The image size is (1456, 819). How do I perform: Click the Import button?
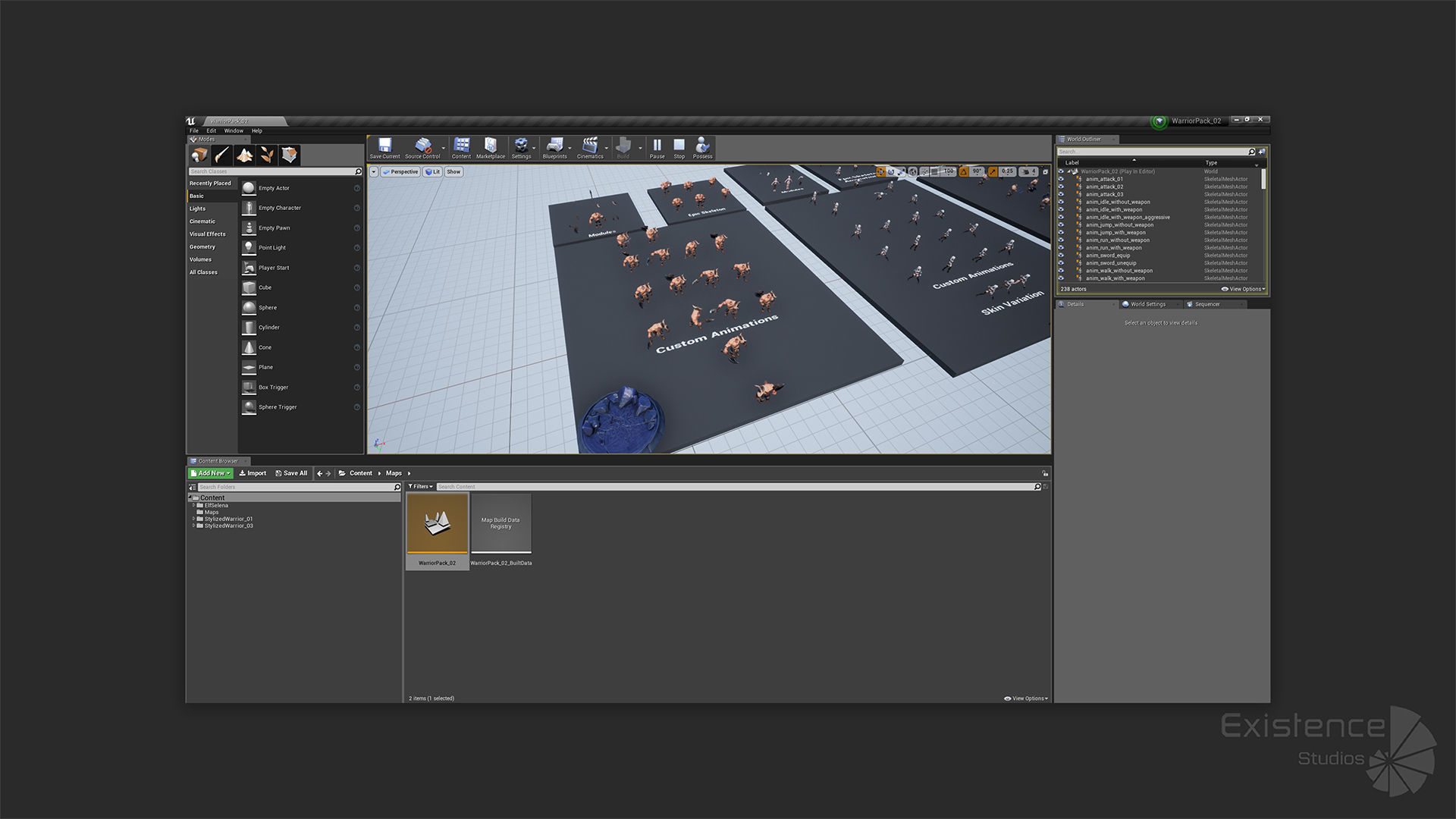coord(253,473)
